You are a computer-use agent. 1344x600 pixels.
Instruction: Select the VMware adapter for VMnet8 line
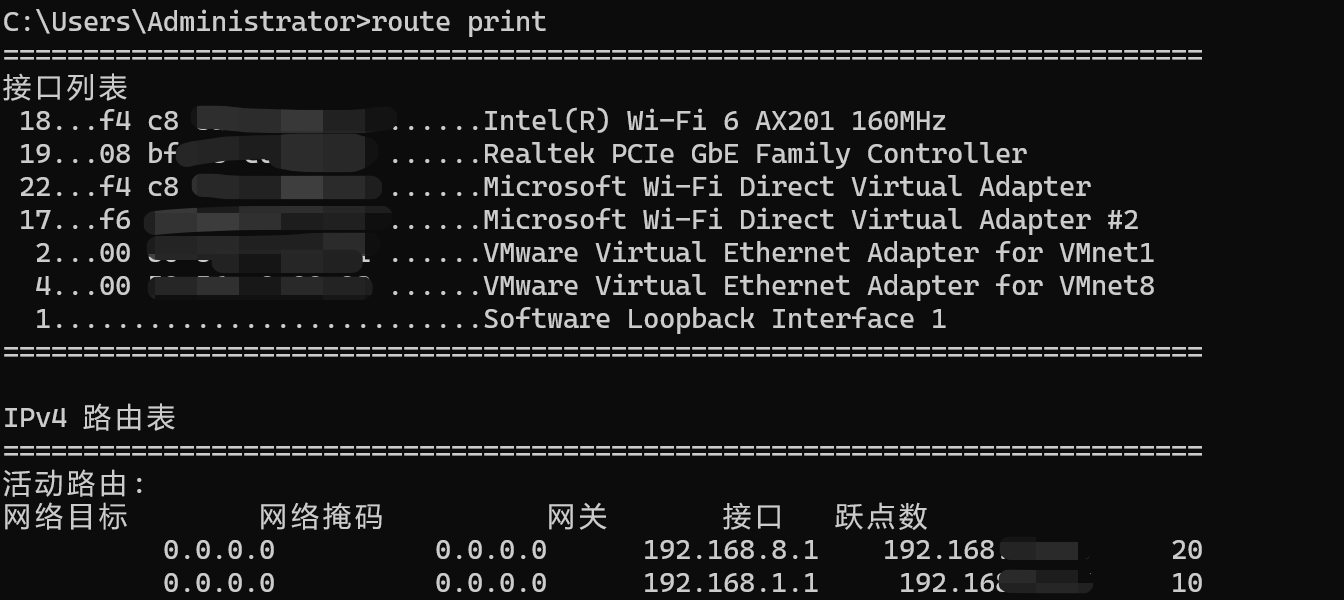click(818, 286)
